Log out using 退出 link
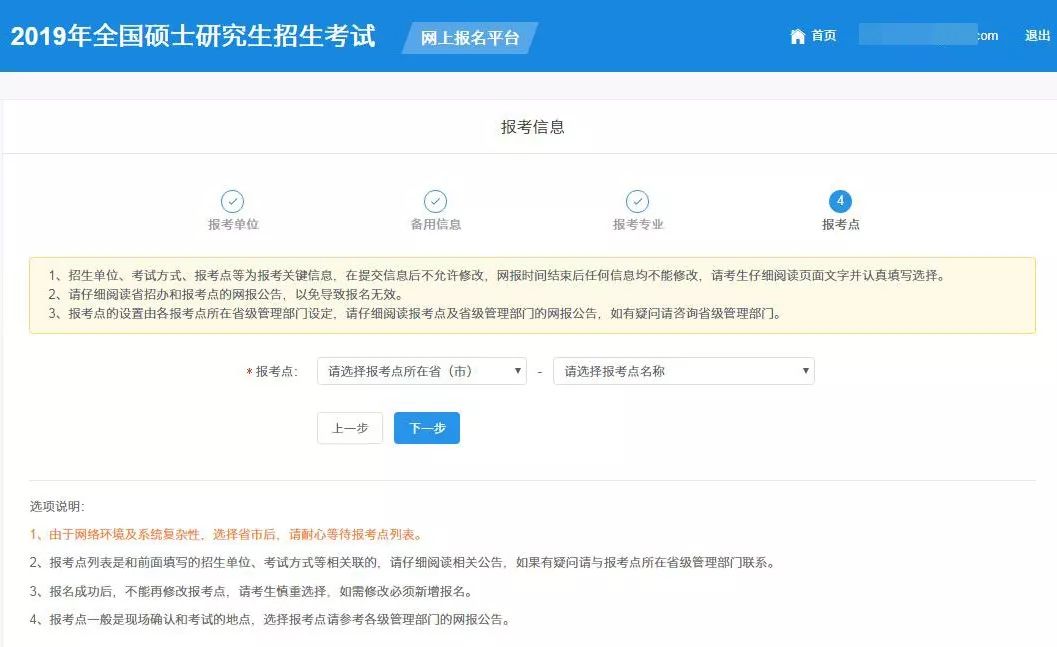 click(x=1037, y=36)
